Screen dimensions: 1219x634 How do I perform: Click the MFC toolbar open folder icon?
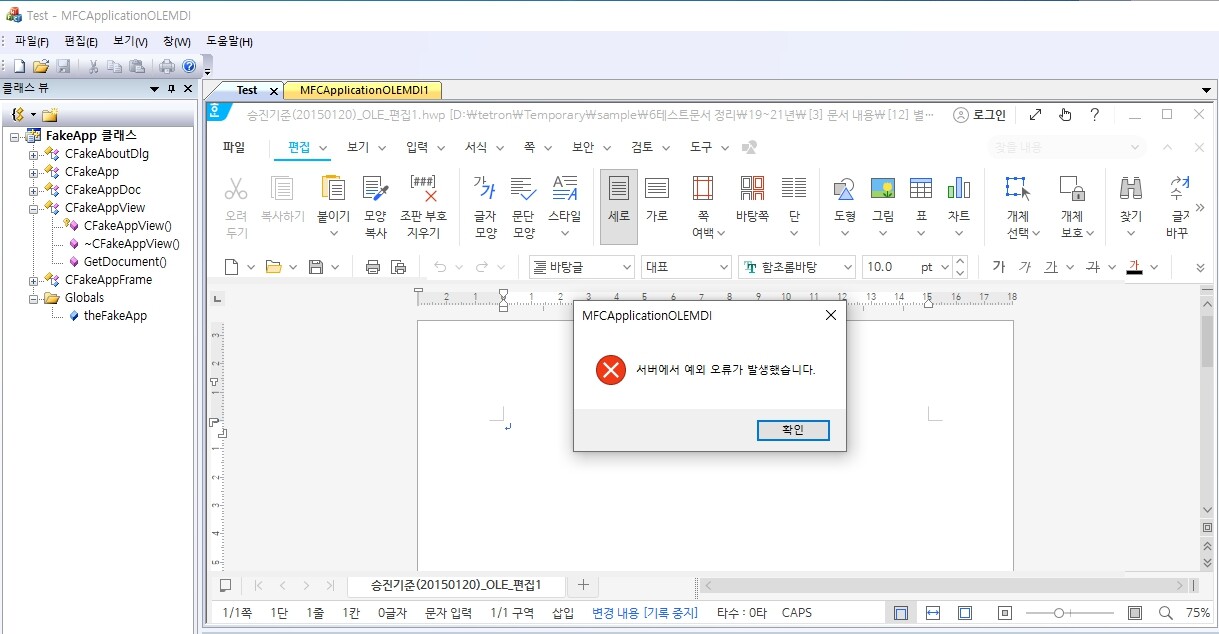(41, 66)
